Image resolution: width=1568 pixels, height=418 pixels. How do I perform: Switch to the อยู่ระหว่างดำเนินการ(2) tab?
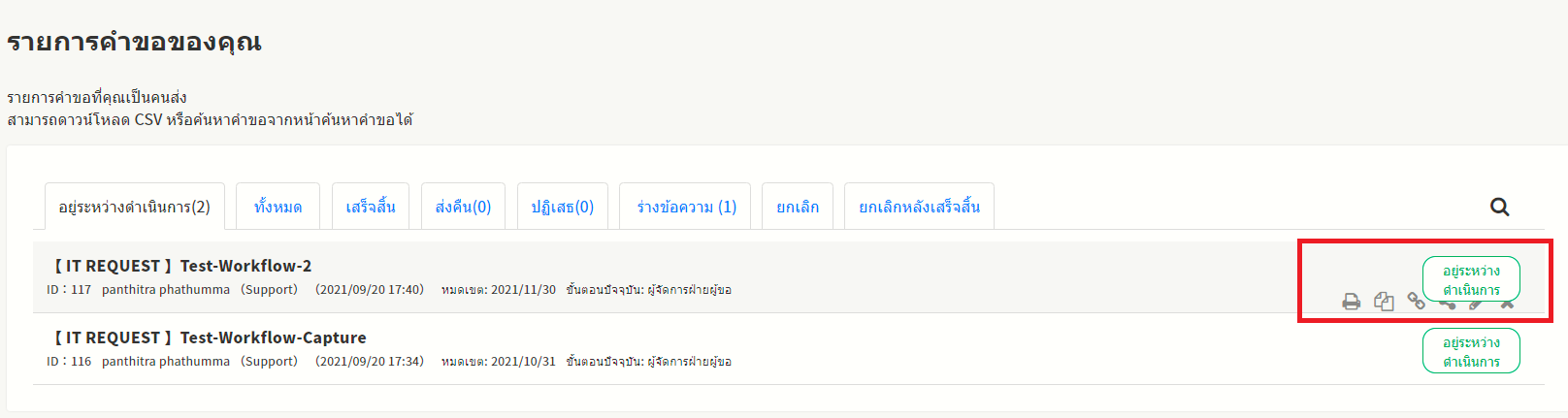[x=135, y=207]
